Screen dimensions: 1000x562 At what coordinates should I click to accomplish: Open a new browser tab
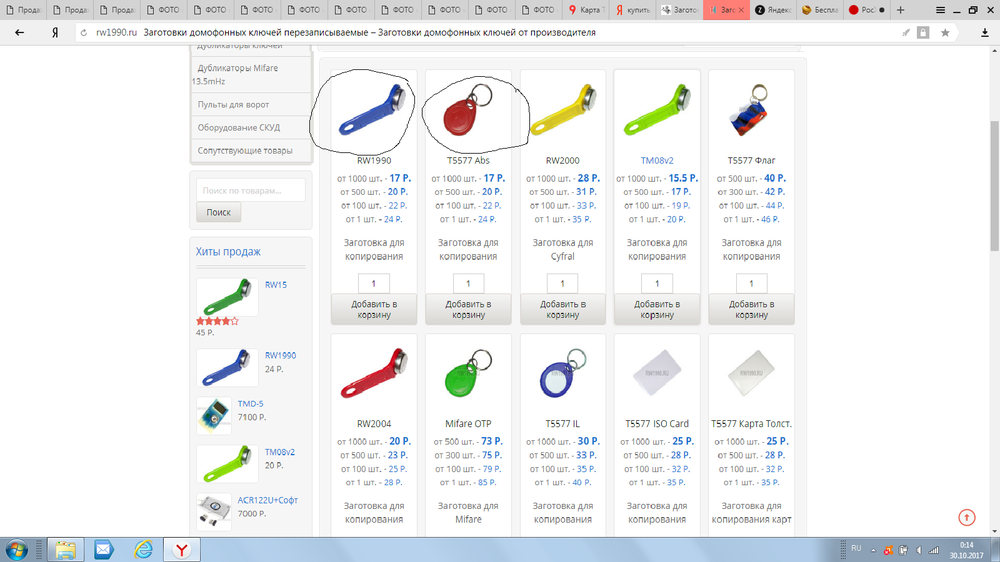coord(900,10)
